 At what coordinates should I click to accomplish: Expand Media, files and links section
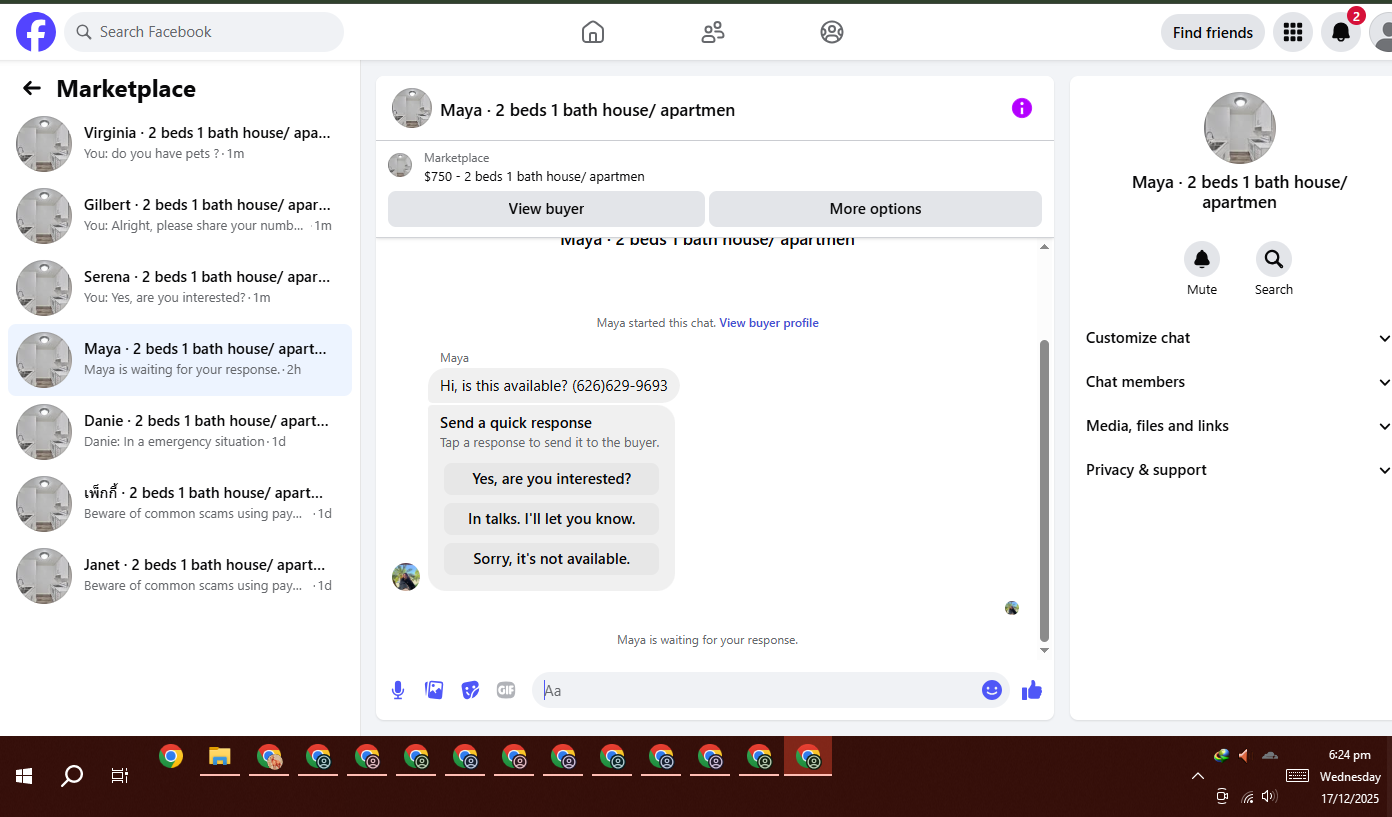(x=1238, y=426)
